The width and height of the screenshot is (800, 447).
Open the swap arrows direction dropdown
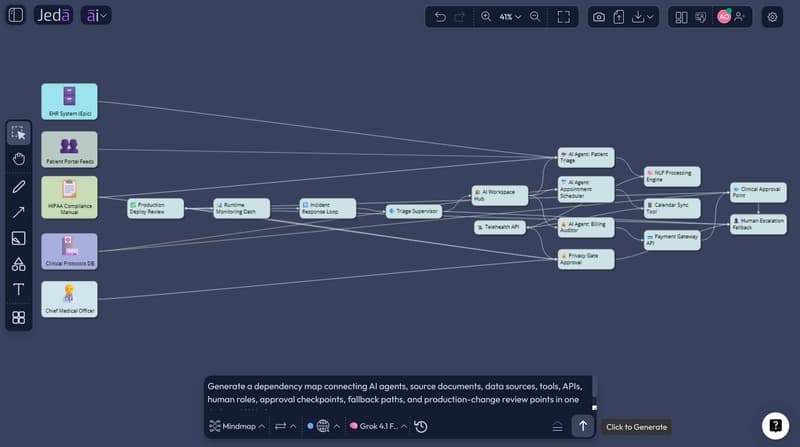285,426
